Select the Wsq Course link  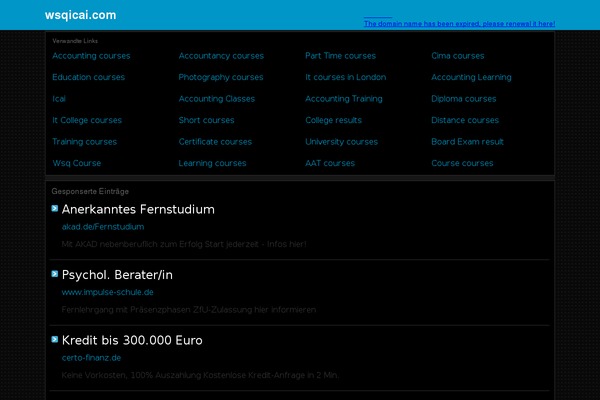click(77, 163)
